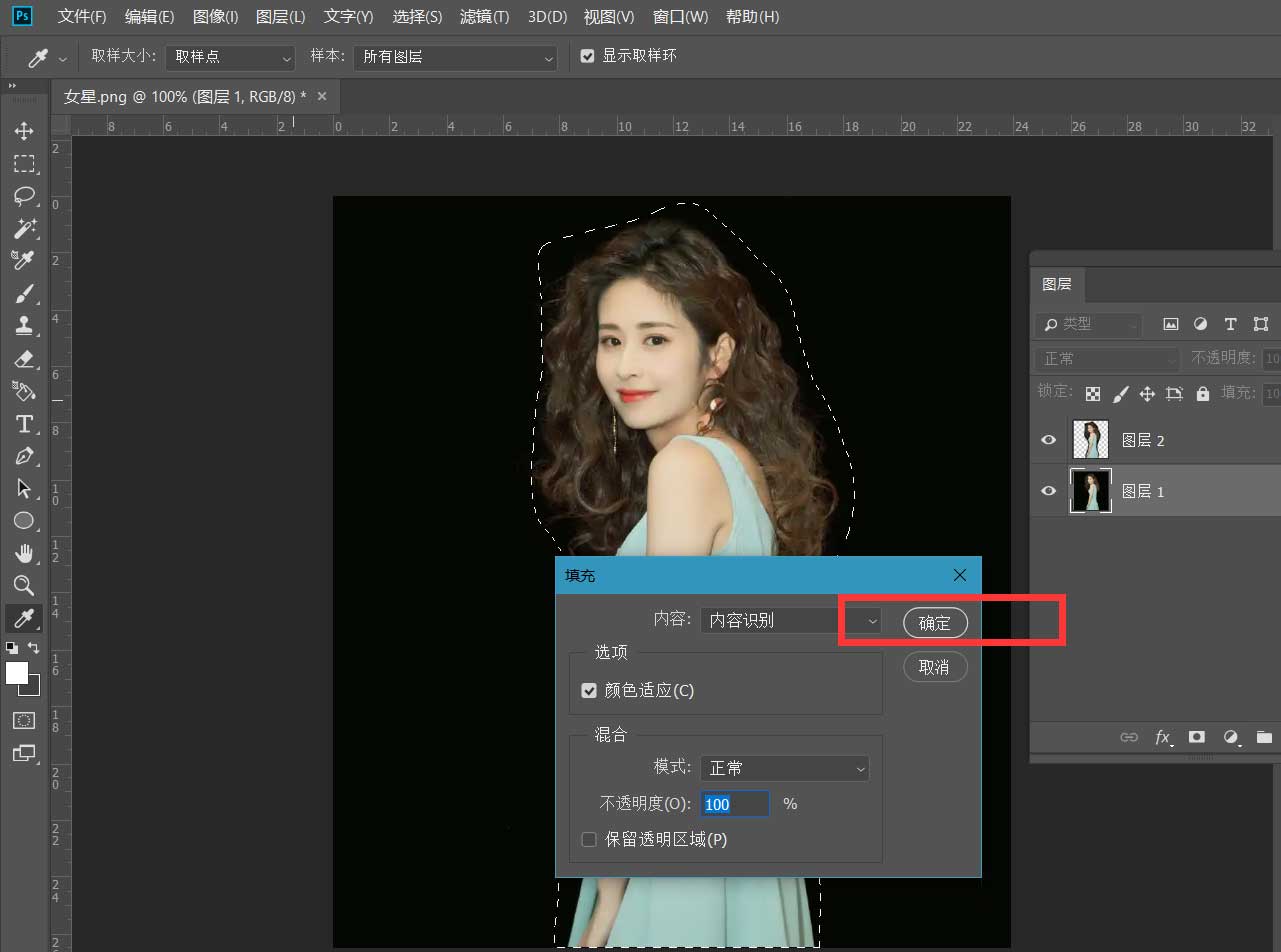
Task: Create new fill or adjustment layer
Action: click(1231, 737)
